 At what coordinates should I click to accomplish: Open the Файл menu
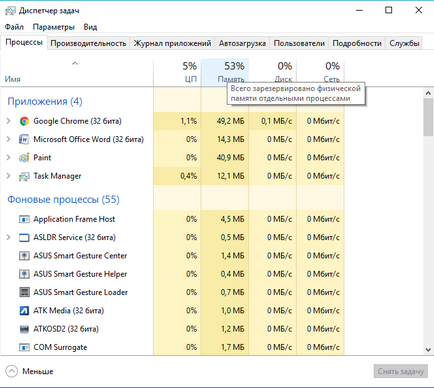pyautogui.click(x=14, y=27)
